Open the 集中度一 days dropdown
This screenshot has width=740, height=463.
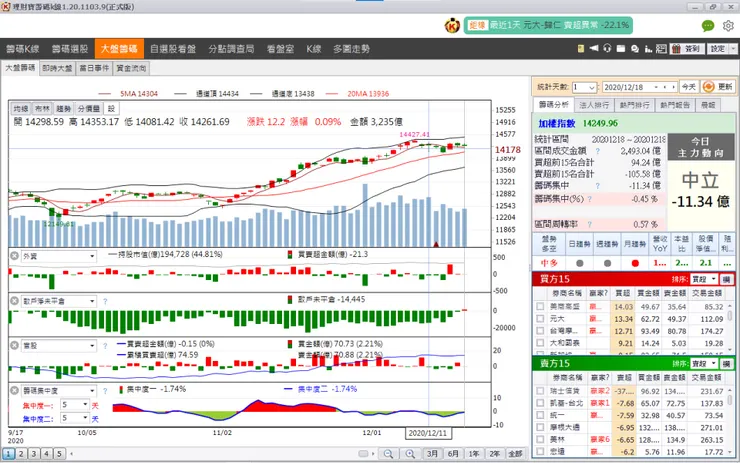coord(75,405)
